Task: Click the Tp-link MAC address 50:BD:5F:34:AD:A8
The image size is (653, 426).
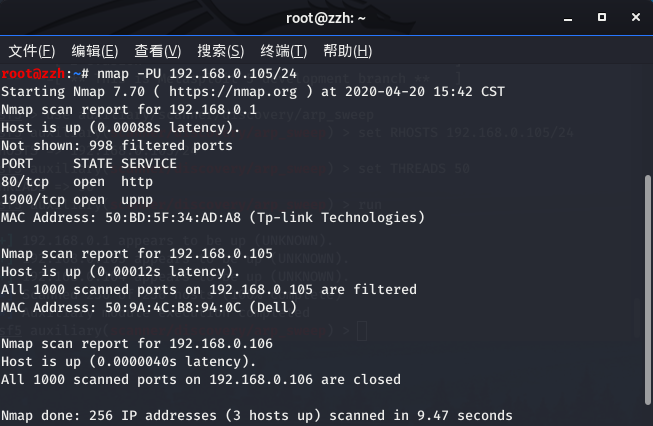Action: (x=157, y=217)
